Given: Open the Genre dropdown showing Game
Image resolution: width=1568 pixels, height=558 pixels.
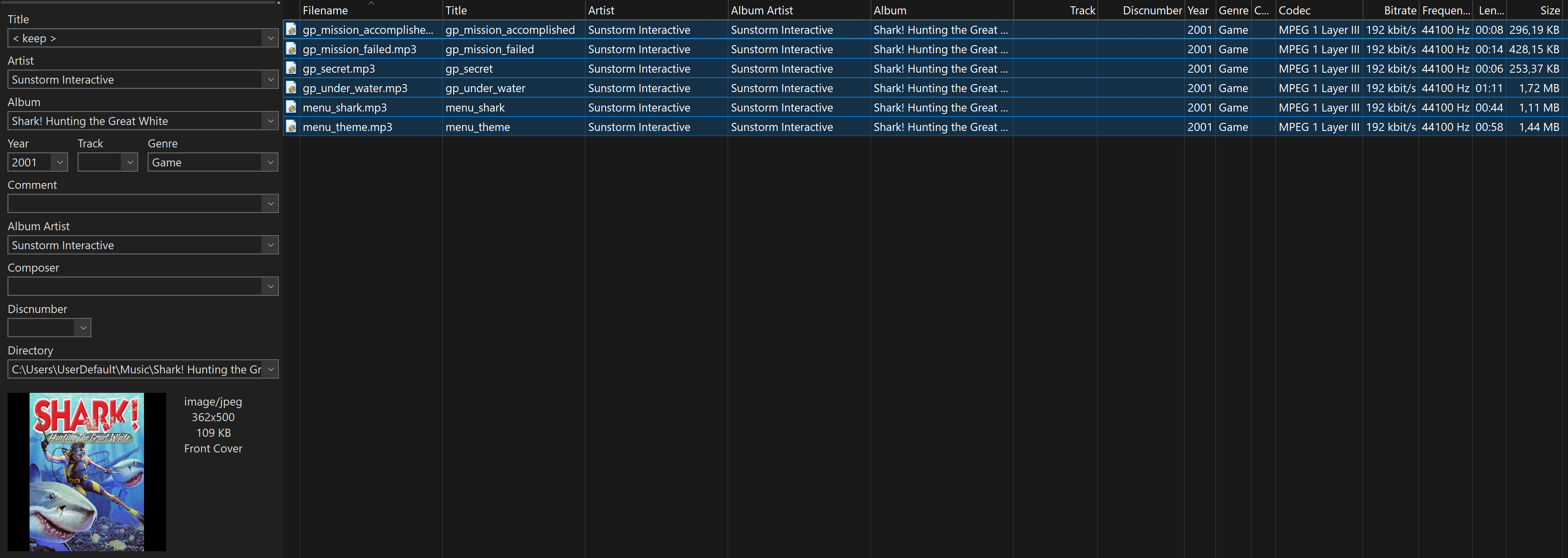Looking at the screenshot, I should pyautogui.click(x=270, y=163).
